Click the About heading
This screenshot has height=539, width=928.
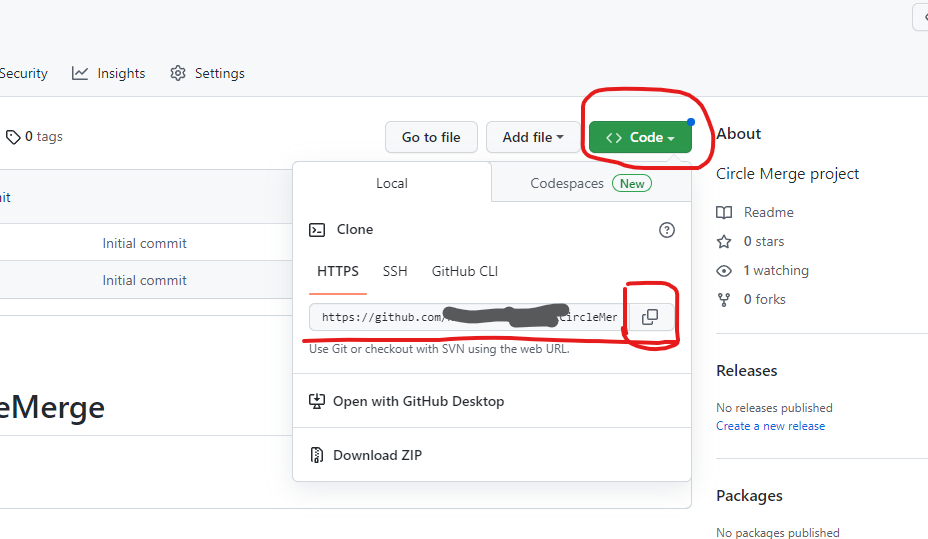click(739, 134)
